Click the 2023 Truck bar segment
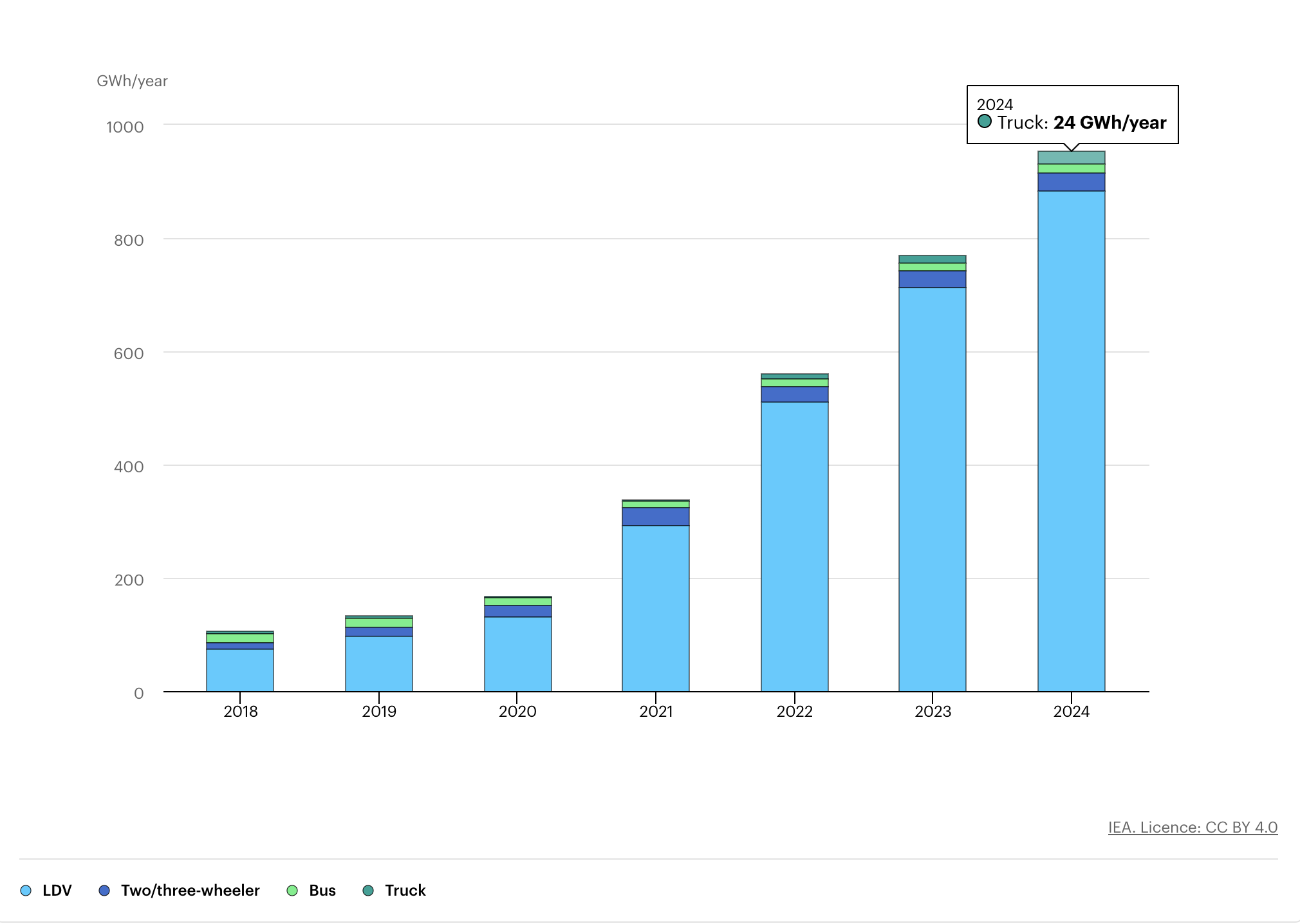Image resolution: width=1300 pixels, height=924 pixels. (932, 259)
